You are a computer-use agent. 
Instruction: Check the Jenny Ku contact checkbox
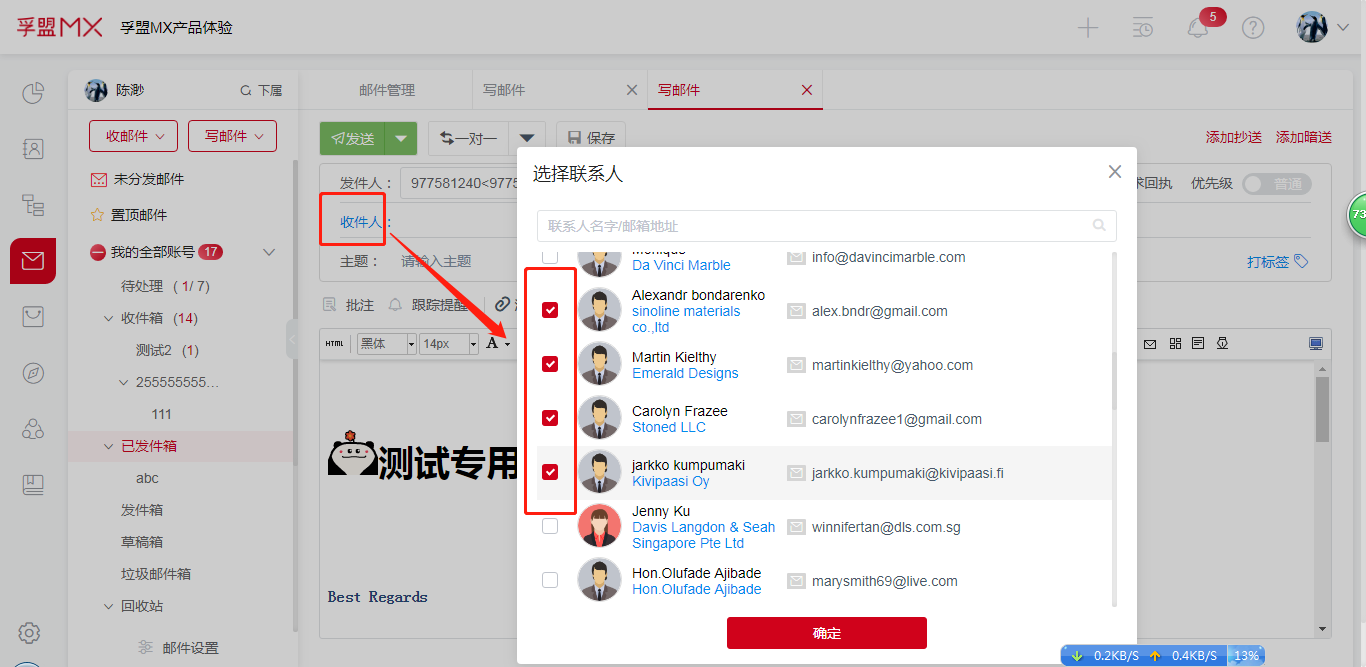550,526
